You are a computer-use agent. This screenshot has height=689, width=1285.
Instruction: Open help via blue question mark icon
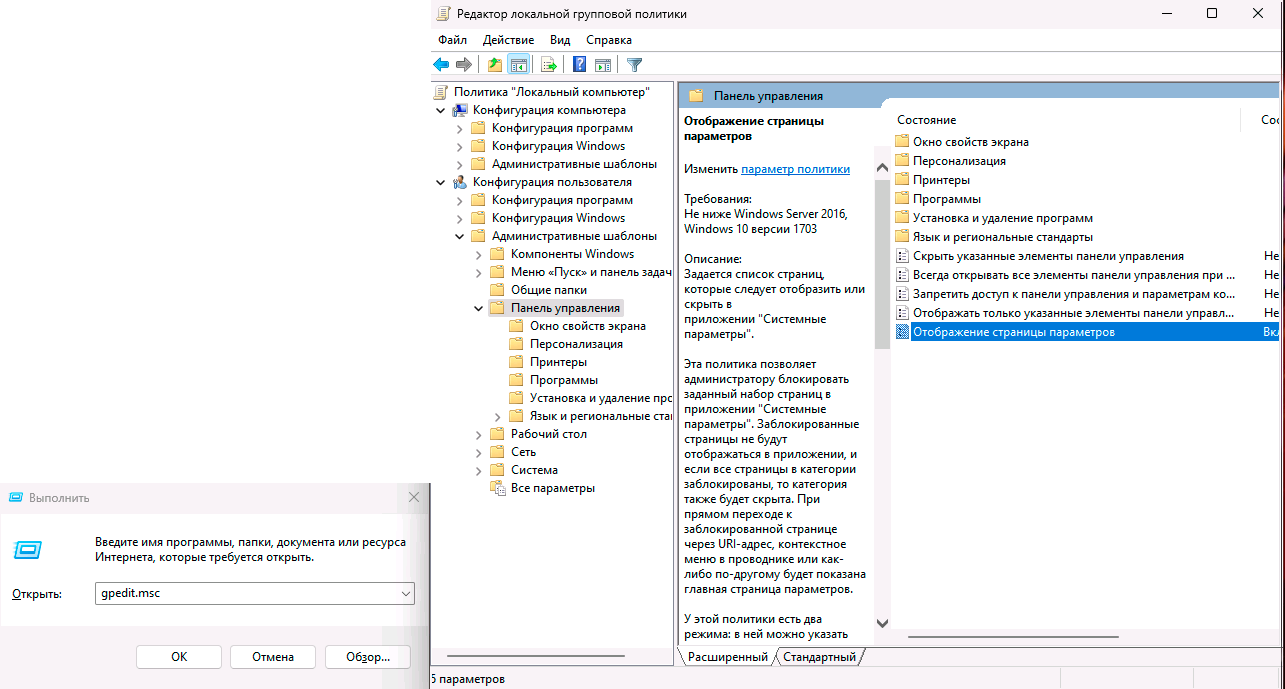(x=579, y=65)
